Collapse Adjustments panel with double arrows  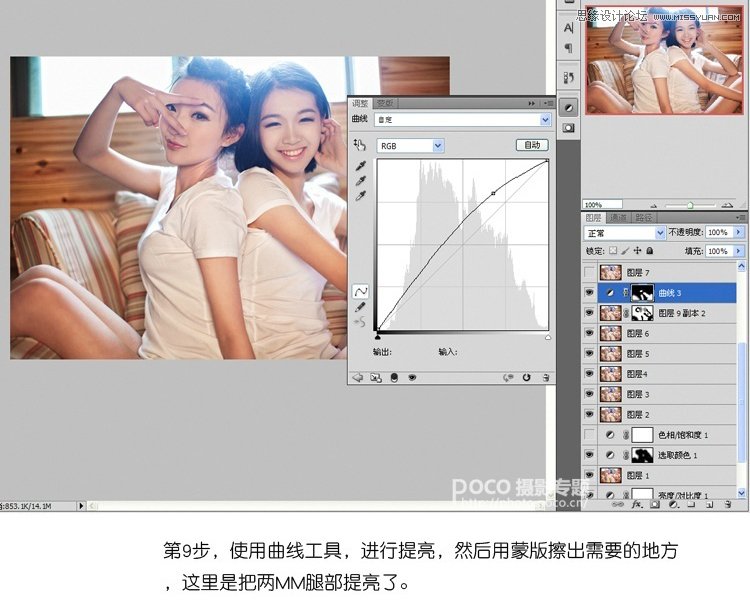532,103
